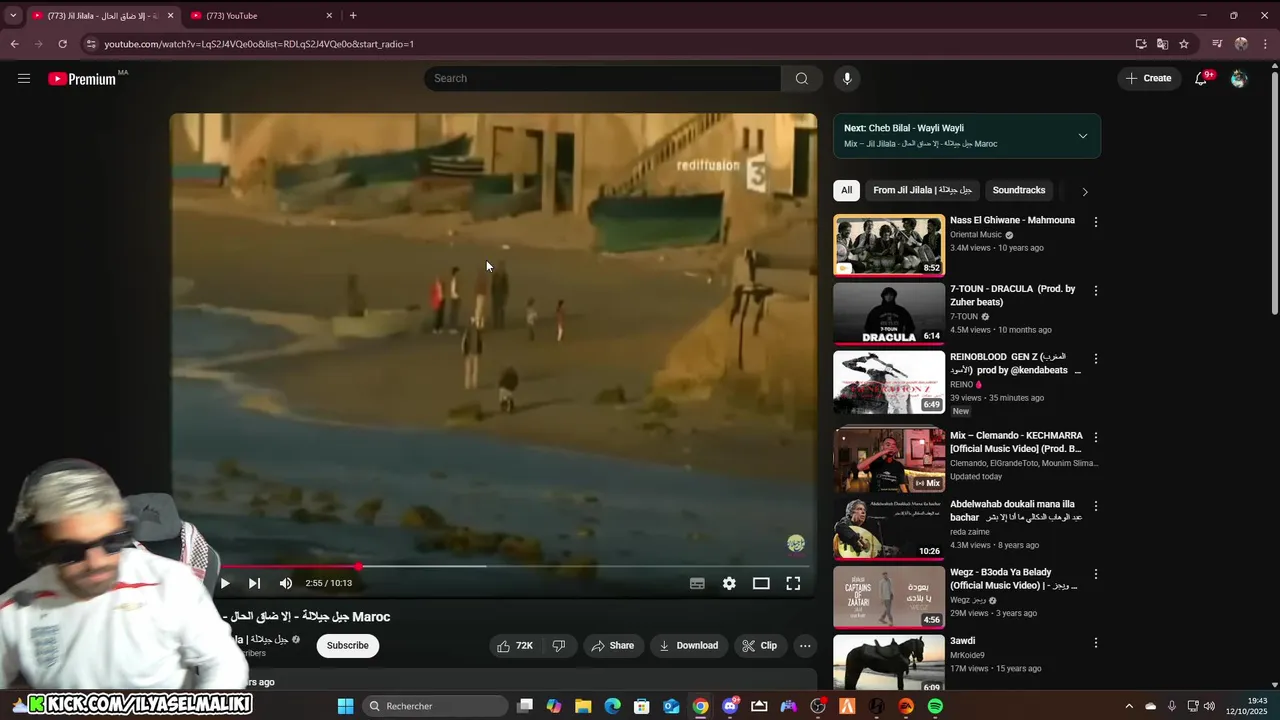
Task: Download the video
Action: (x=688, y=645)
